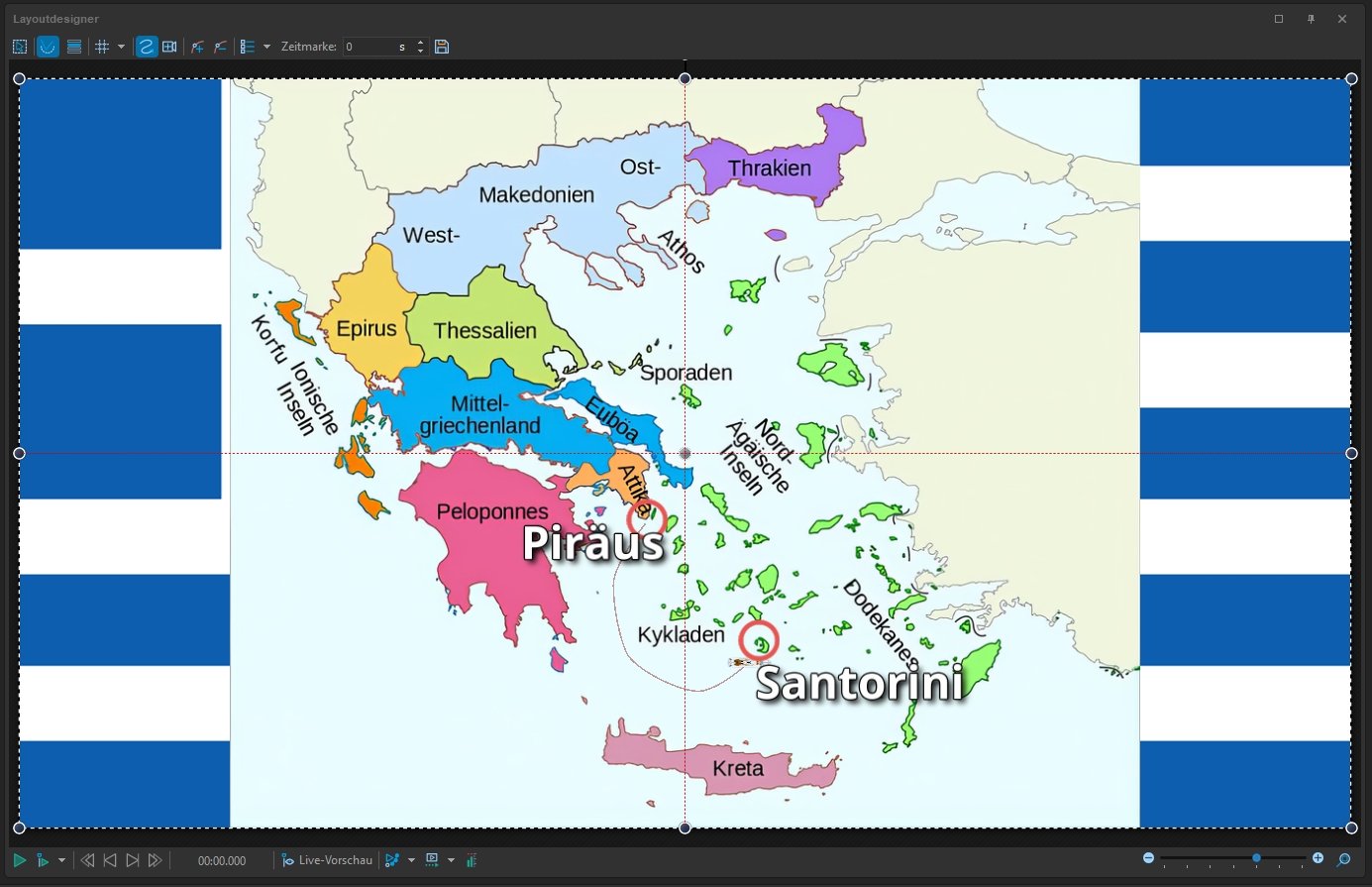Toggle the grid display icon
The image size is (1372, 887).
(x=101, y=47)
